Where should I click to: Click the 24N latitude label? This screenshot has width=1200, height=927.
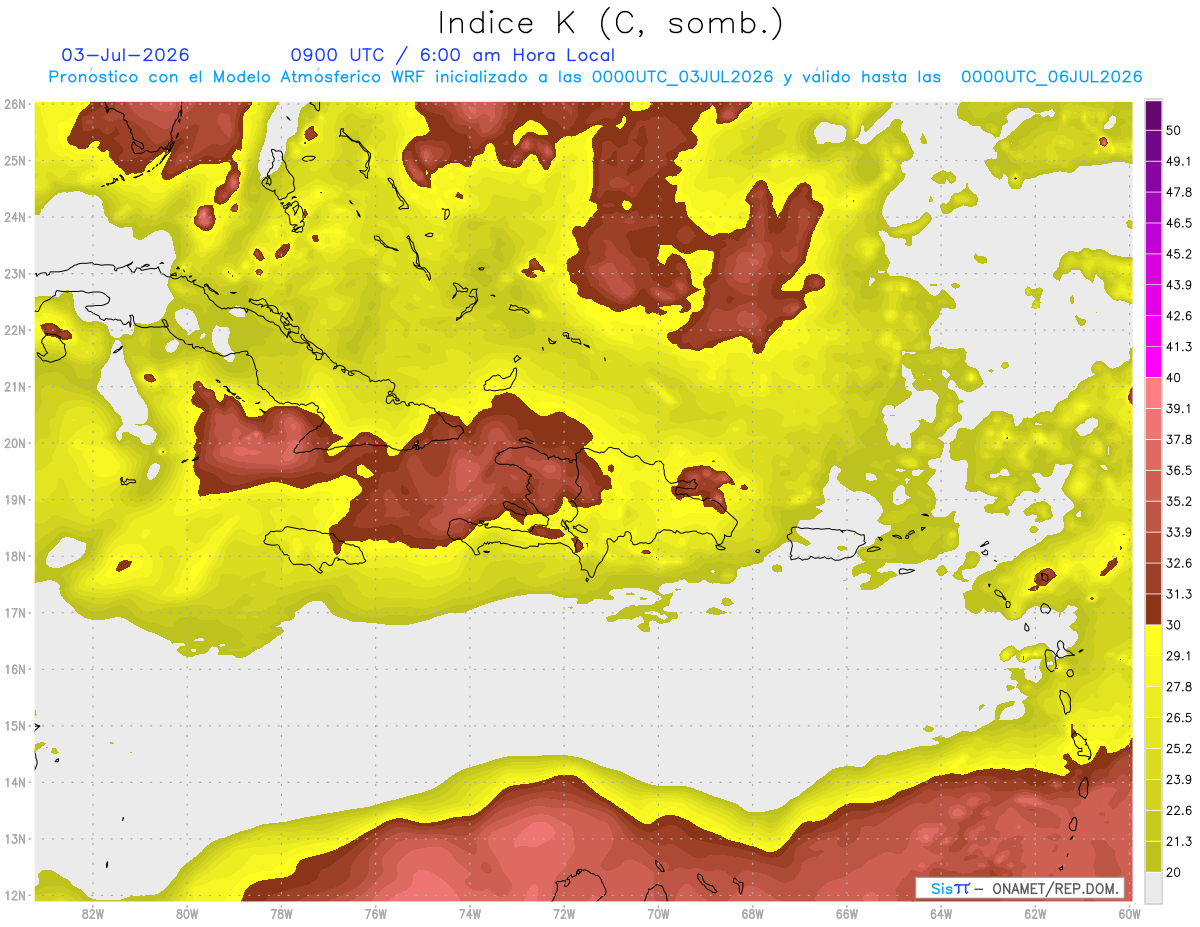[x=15, y=217]
